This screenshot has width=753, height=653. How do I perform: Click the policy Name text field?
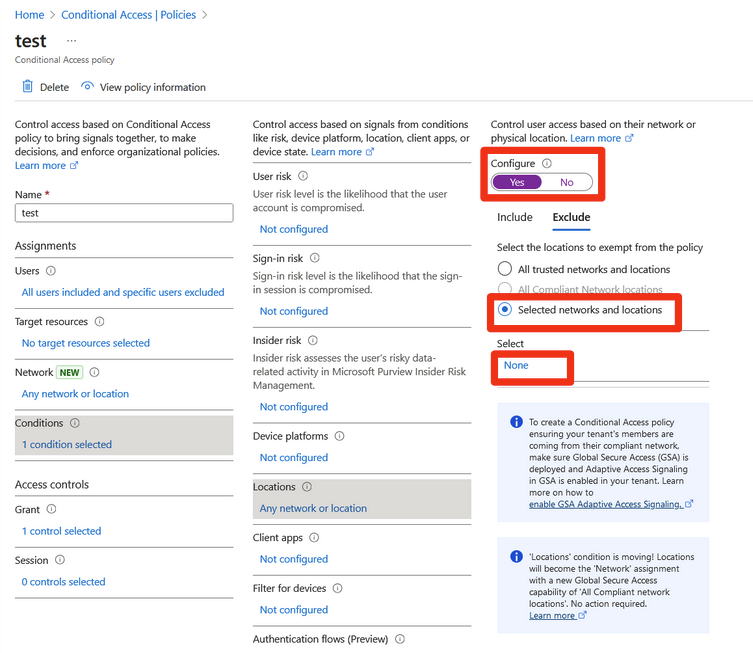[x=124, y=213]
